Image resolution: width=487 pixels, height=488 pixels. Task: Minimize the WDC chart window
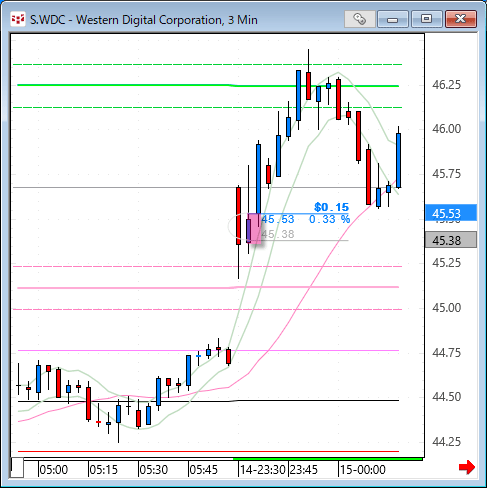[x=393, y=19]
